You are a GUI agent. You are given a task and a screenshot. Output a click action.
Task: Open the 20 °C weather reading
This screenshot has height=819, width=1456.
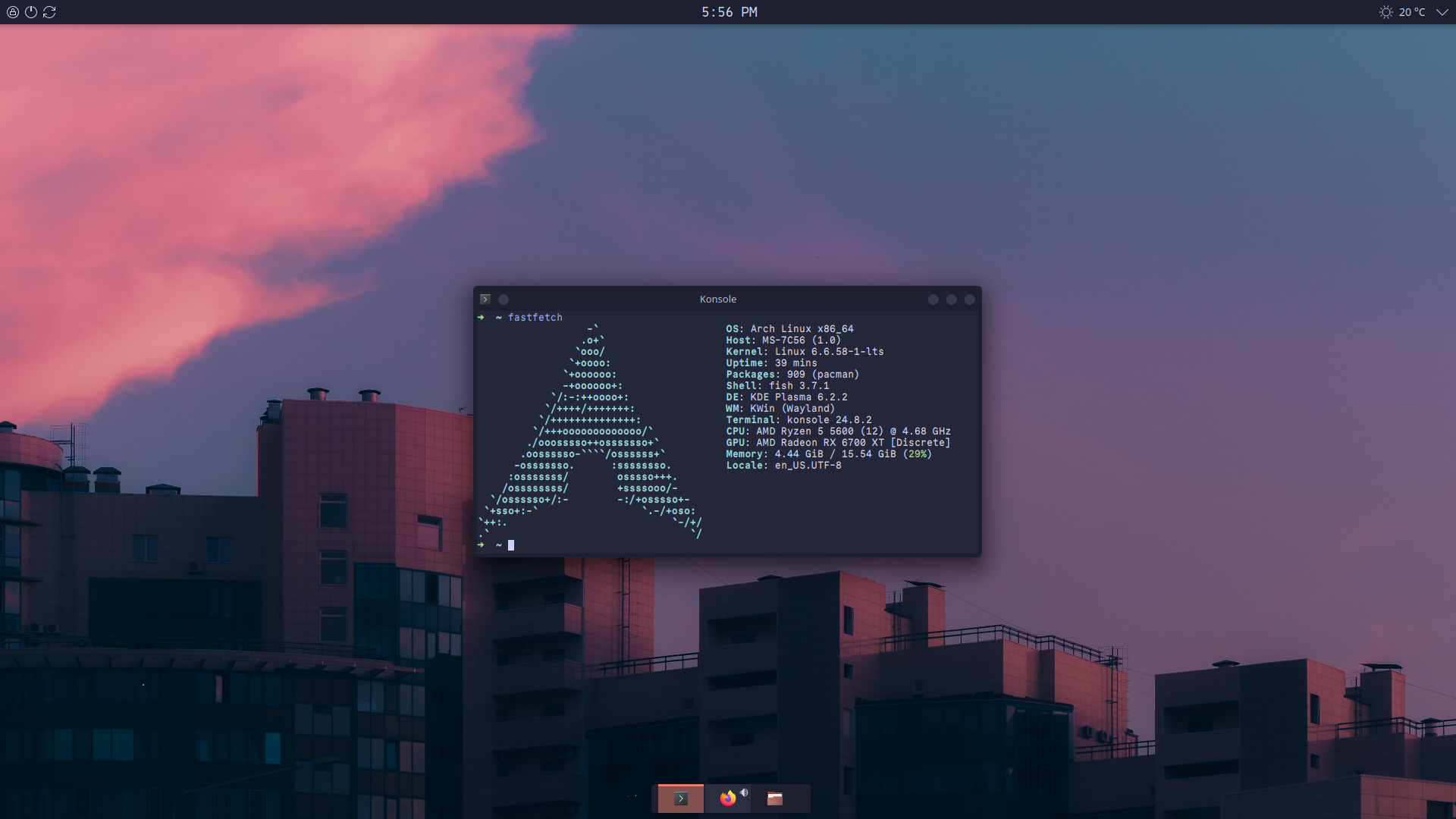click(1412, 12)
